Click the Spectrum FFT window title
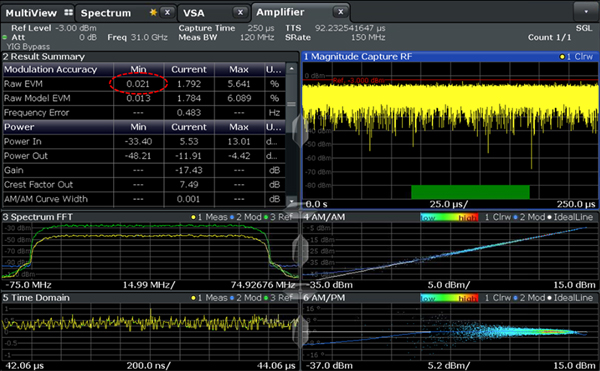This screenshot has width=600, height=371. point(38,217)
